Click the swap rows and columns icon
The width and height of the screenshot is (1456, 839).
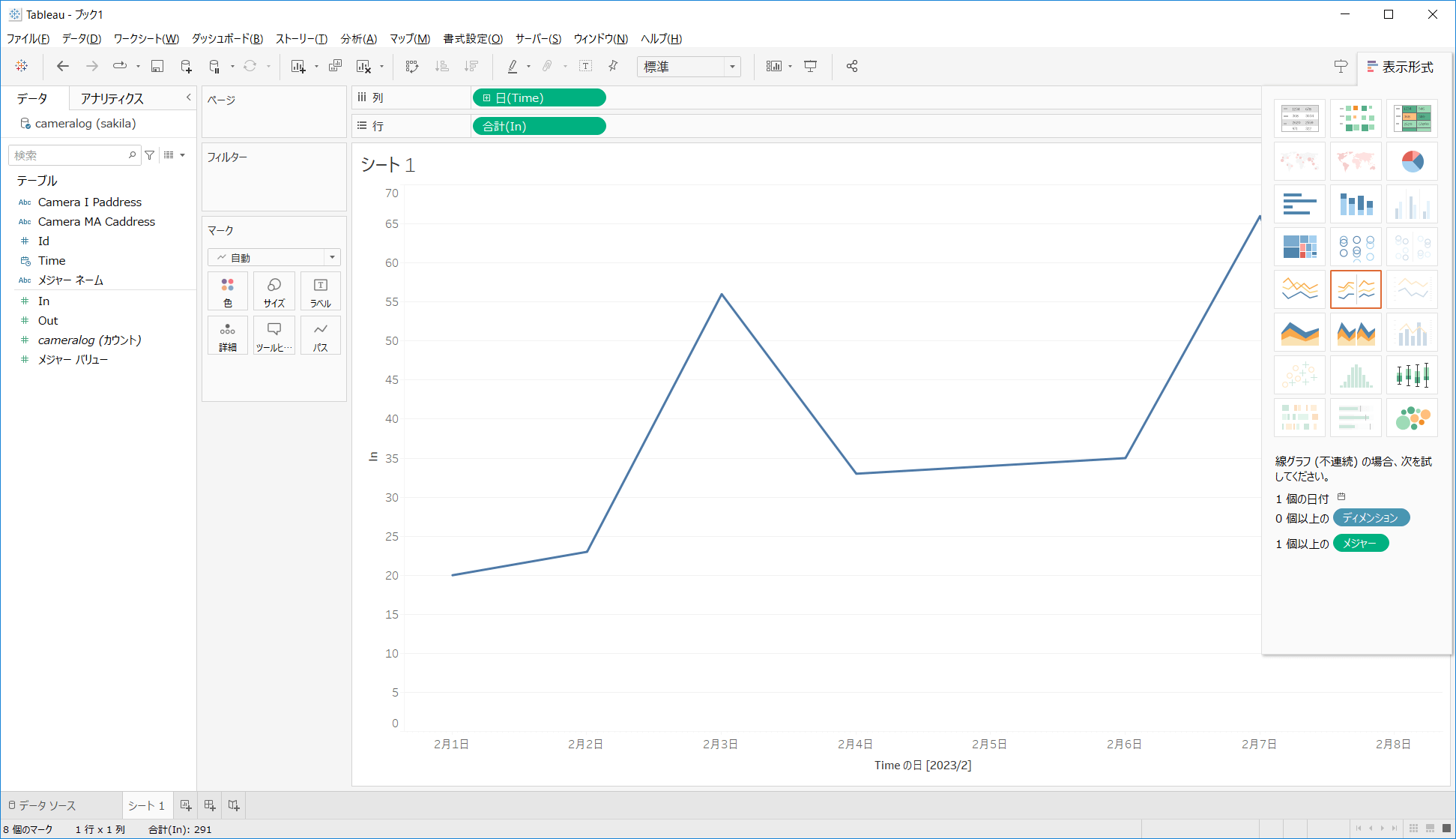[x=412, y=67]
